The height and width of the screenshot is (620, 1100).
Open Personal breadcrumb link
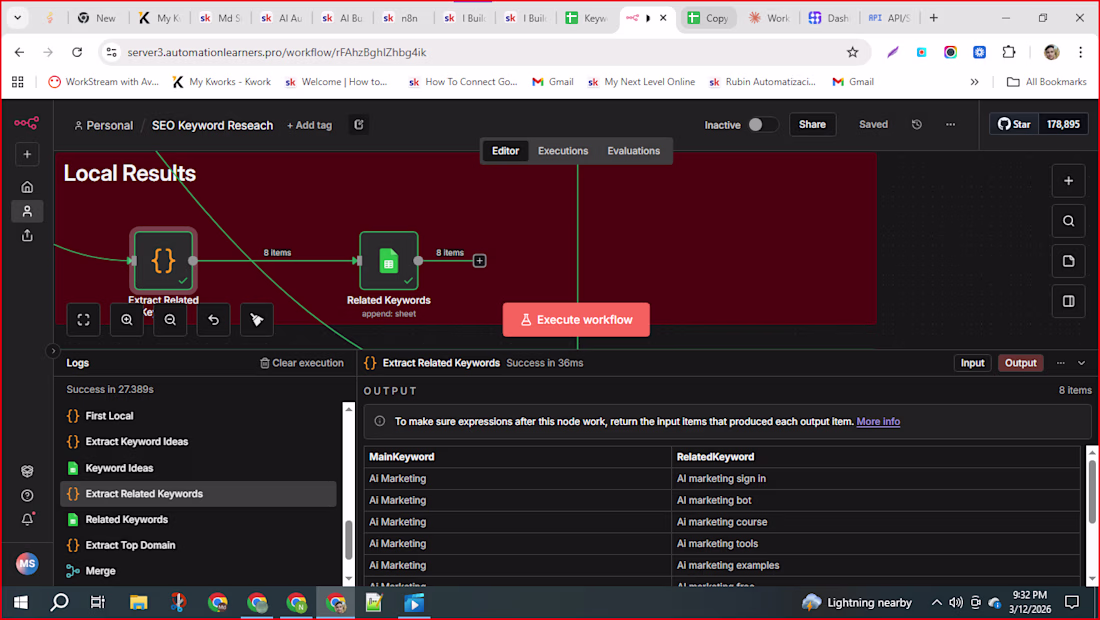(x=103, y=125)
